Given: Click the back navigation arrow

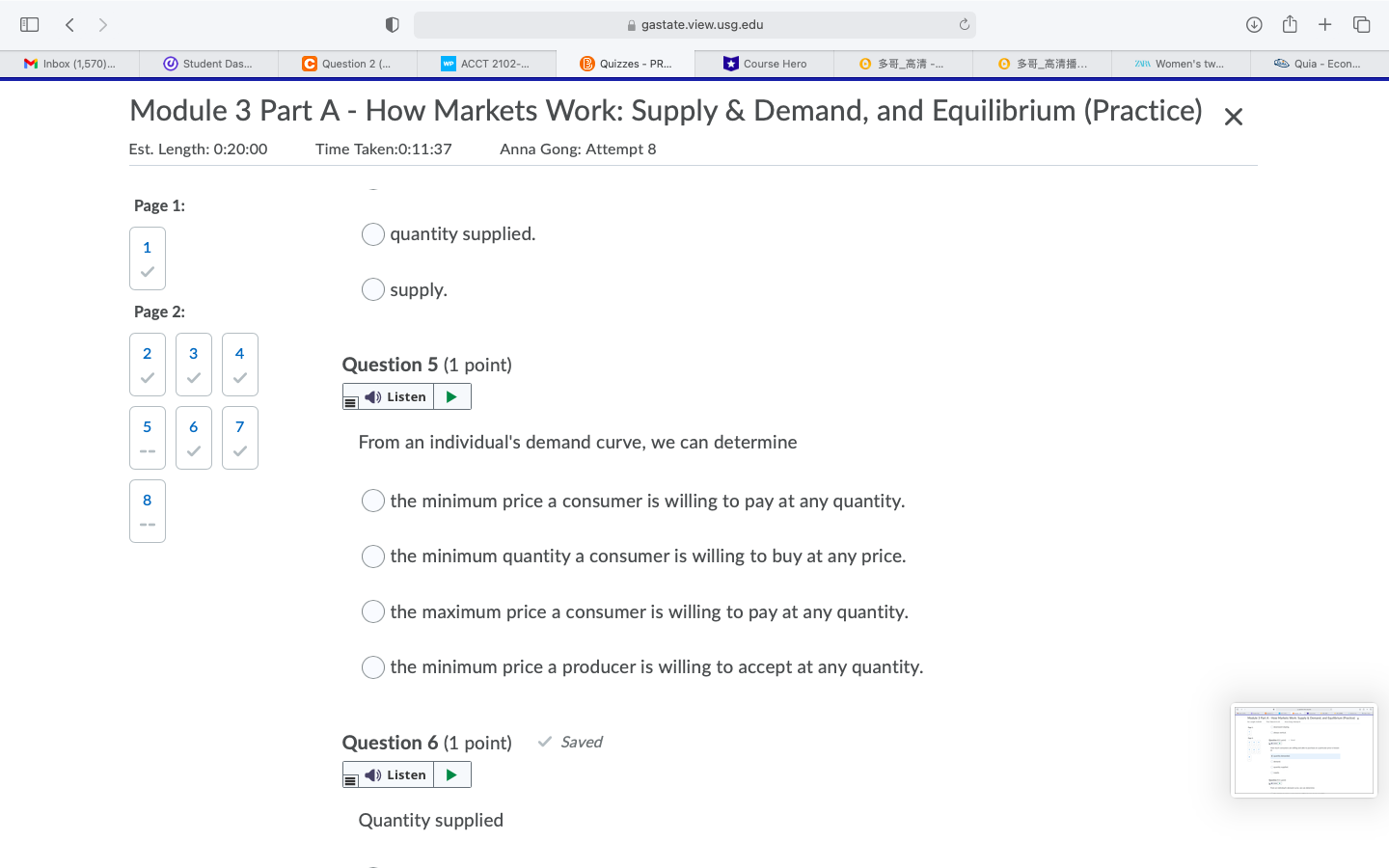Looking at the screenshot, I should [68, 24].
